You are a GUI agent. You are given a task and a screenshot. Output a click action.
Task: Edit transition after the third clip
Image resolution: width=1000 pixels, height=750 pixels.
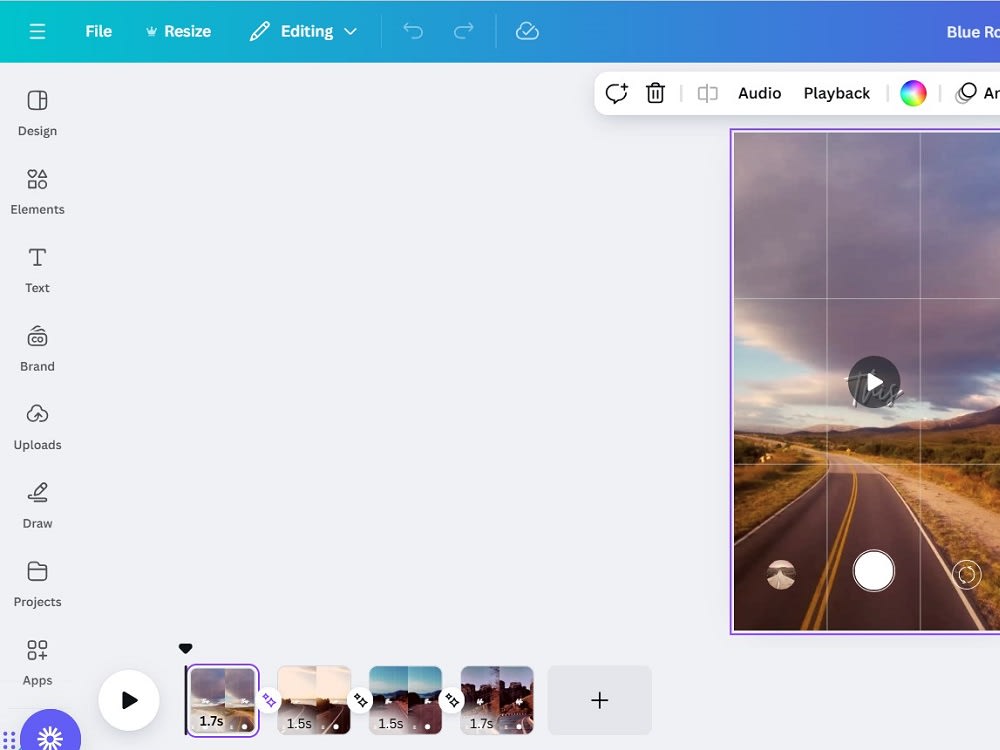(x=452, y=701)
